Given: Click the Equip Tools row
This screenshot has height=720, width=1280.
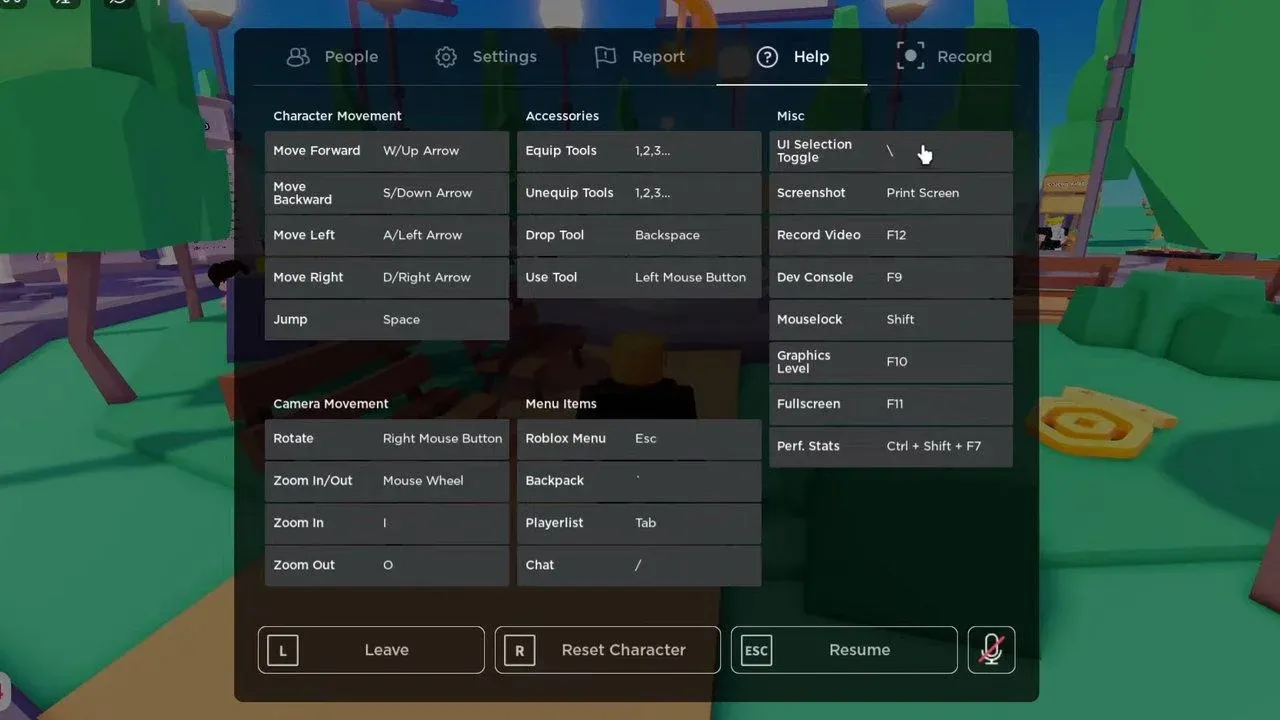Looking at the screenshot, I should (x=639, y=151).
